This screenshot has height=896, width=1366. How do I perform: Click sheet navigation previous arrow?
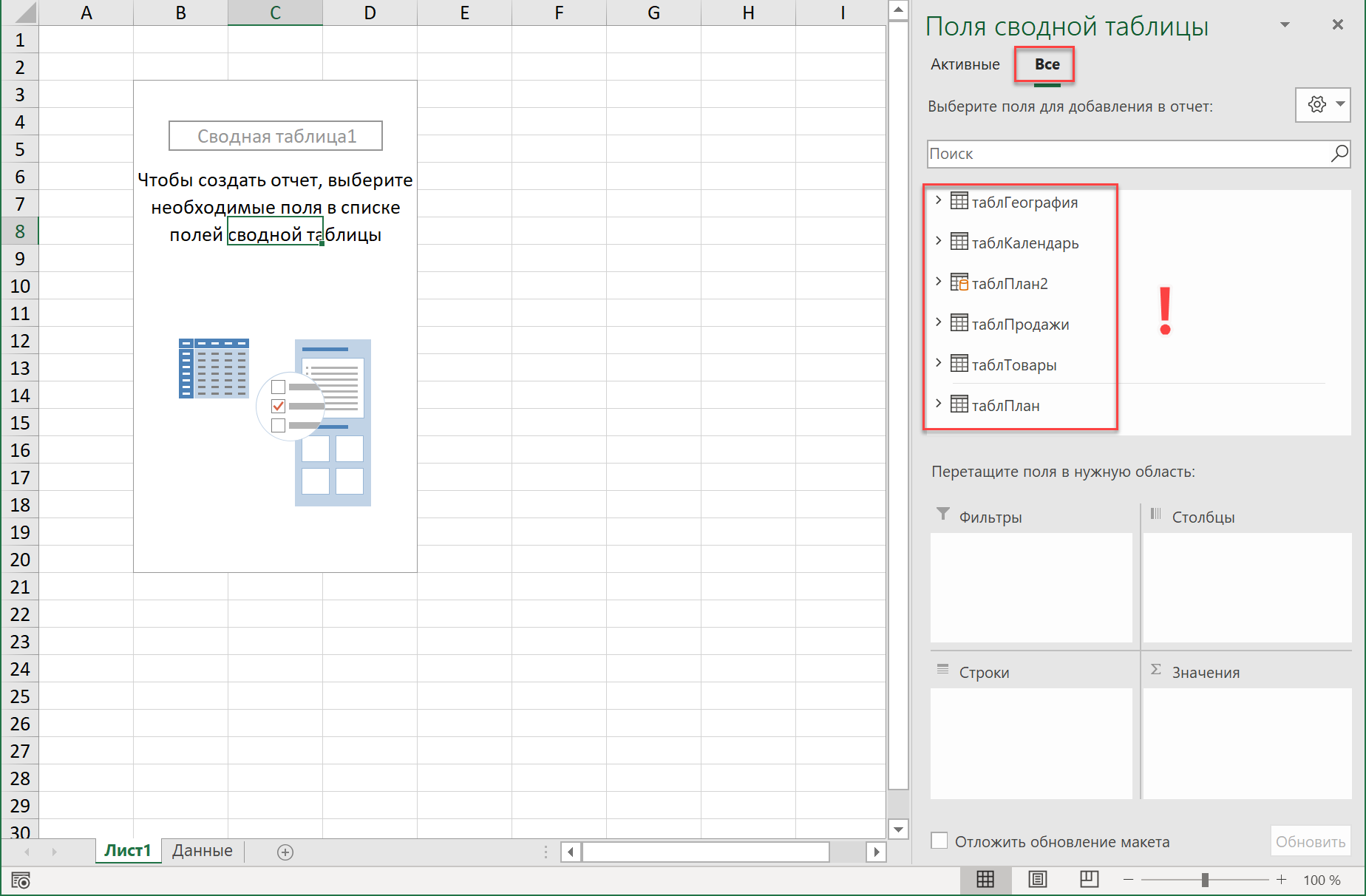[x=27, y=852]
